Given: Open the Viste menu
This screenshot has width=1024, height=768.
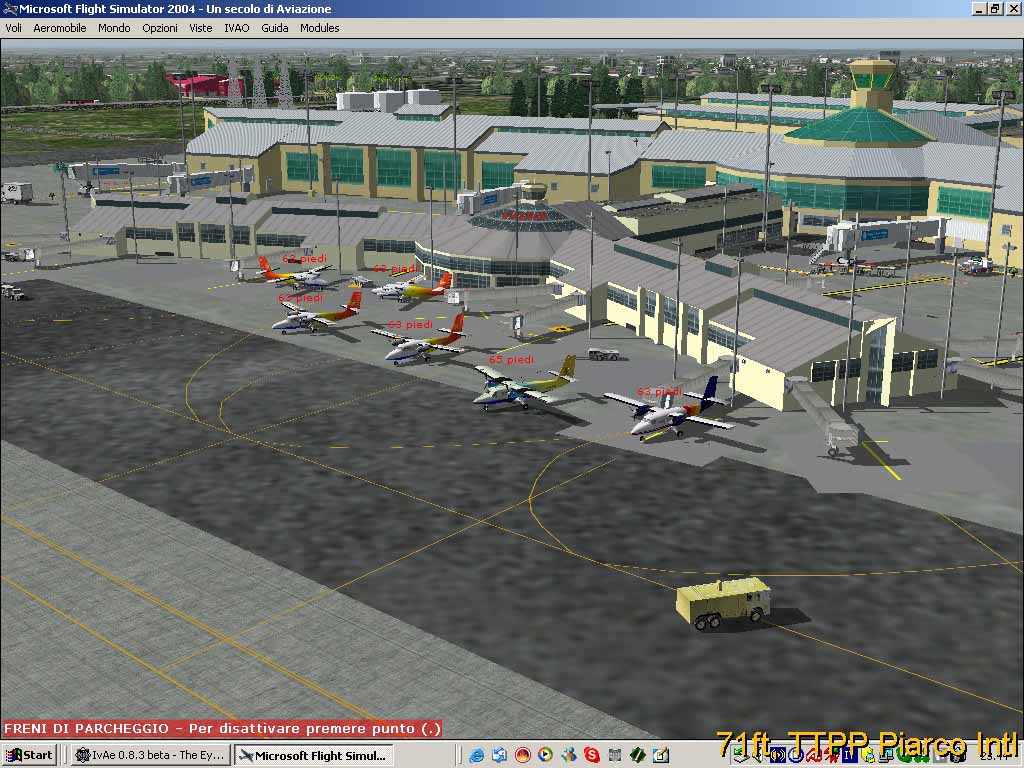Looking at the screenshot, I should point(200,28).
